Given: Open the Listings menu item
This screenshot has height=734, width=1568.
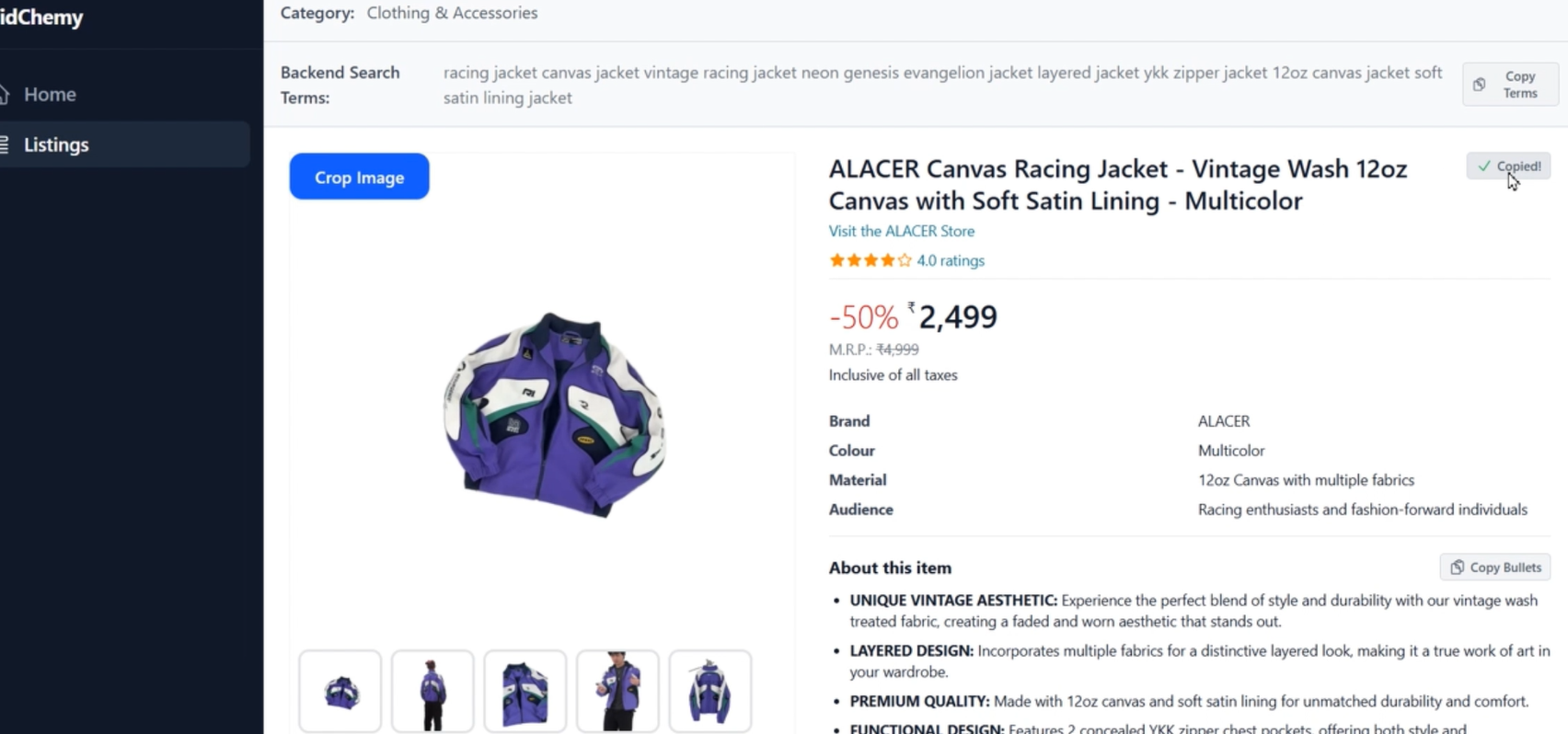Looking at the screenshot, I should [x=124, y=144].
